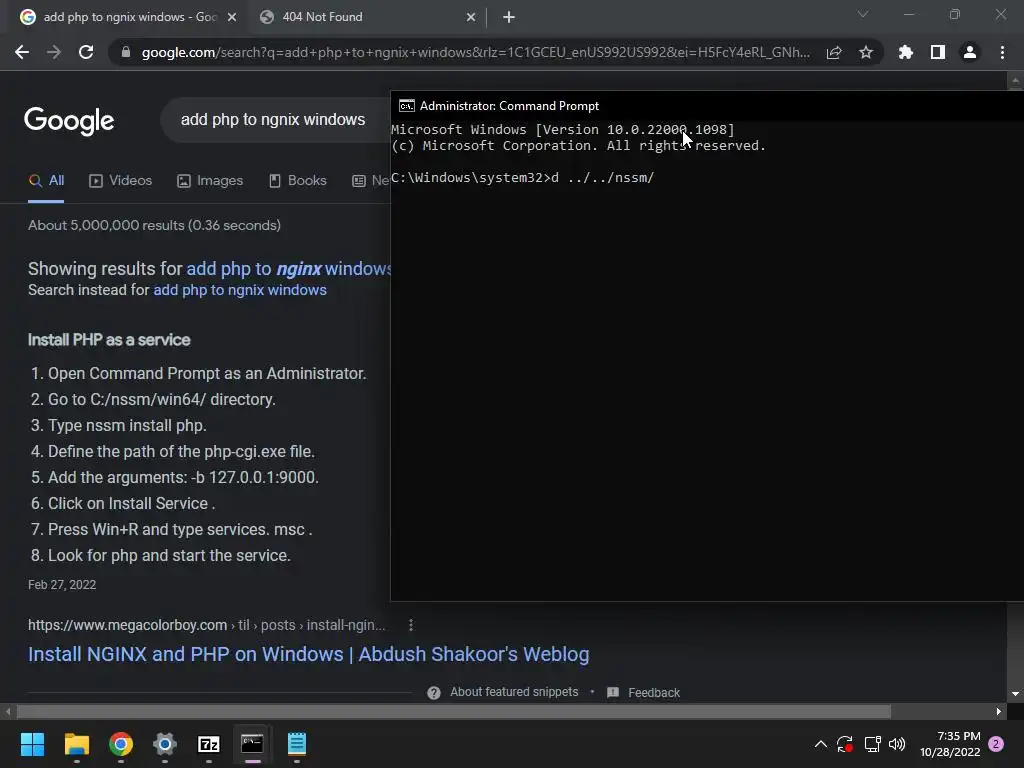
Task: Click step 'Look for php and start the service.'
Action: [x=169, y=556]
